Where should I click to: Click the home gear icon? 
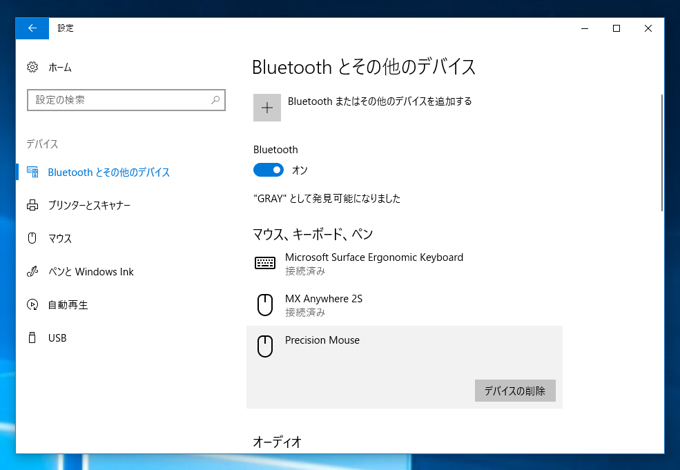click(x=33, y=67)
